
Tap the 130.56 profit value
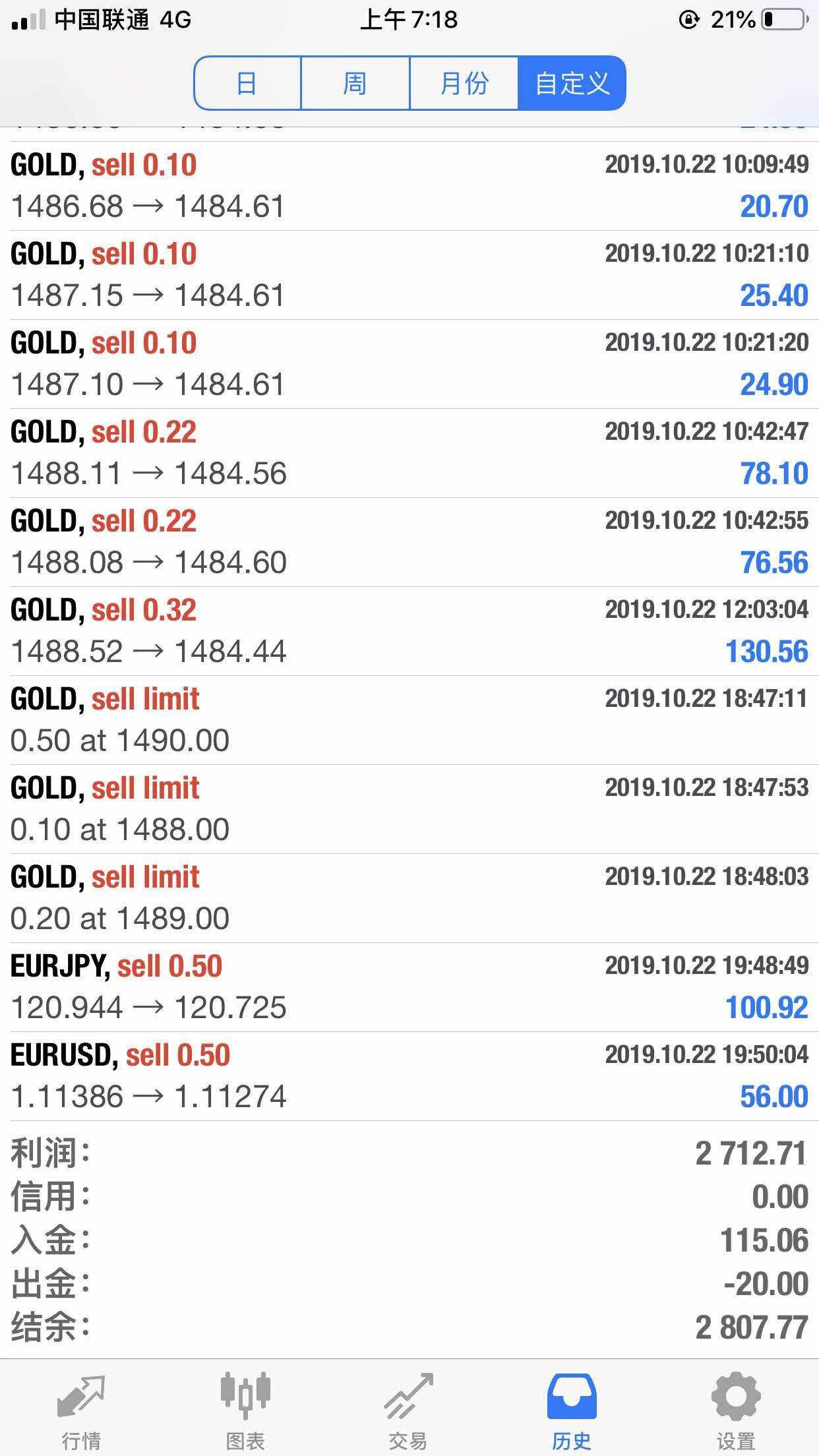click(x=766, y=652)
